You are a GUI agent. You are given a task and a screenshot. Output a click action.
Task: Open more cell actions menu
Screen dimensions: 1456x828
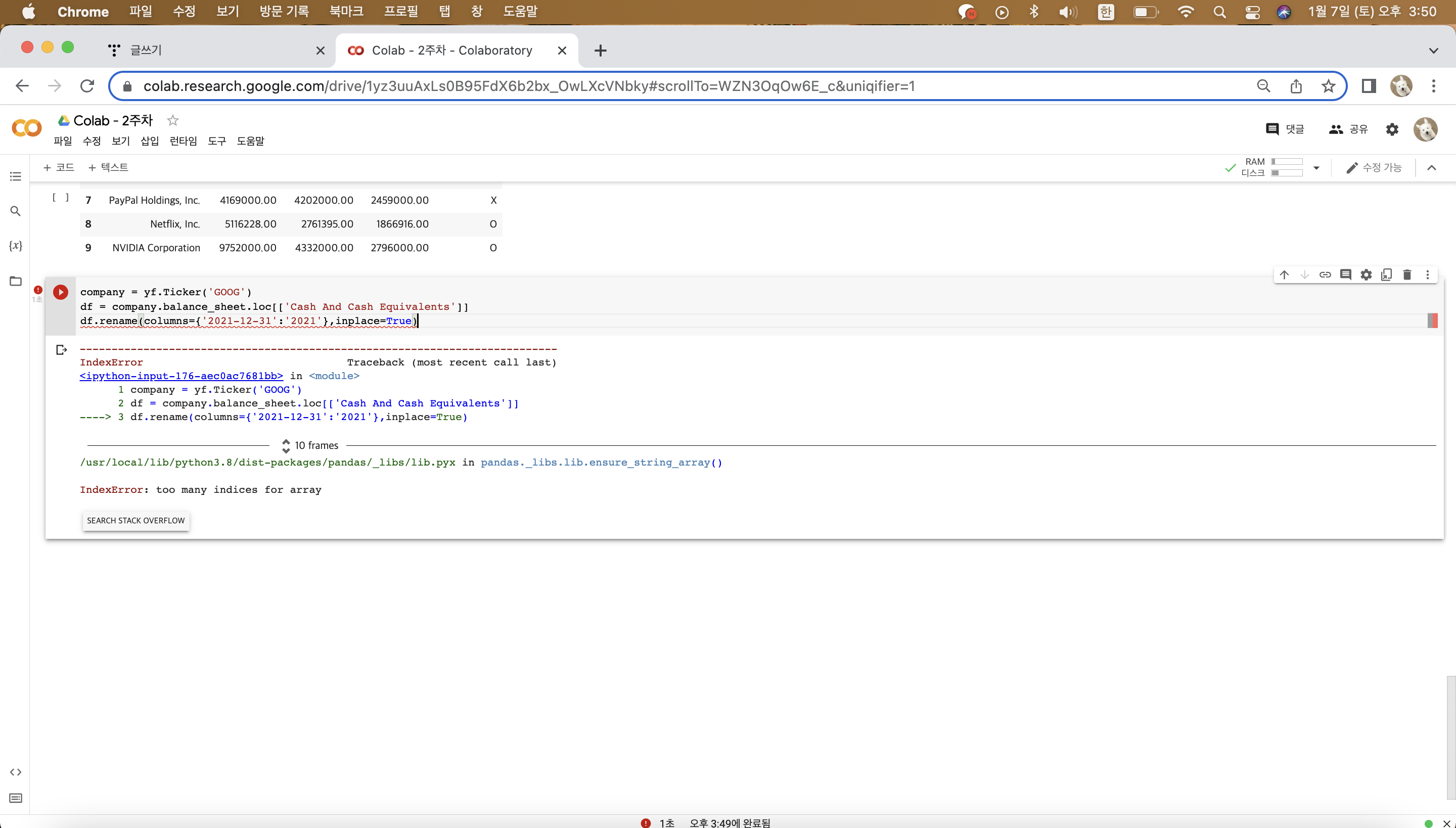coord(1428,275)
